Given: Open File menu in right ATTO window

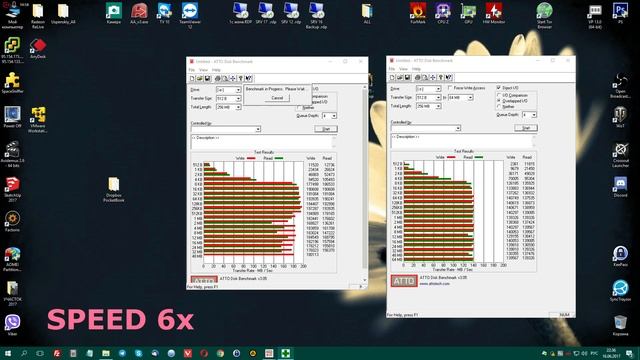Looking at the screenshot, I should coord(391,69).
